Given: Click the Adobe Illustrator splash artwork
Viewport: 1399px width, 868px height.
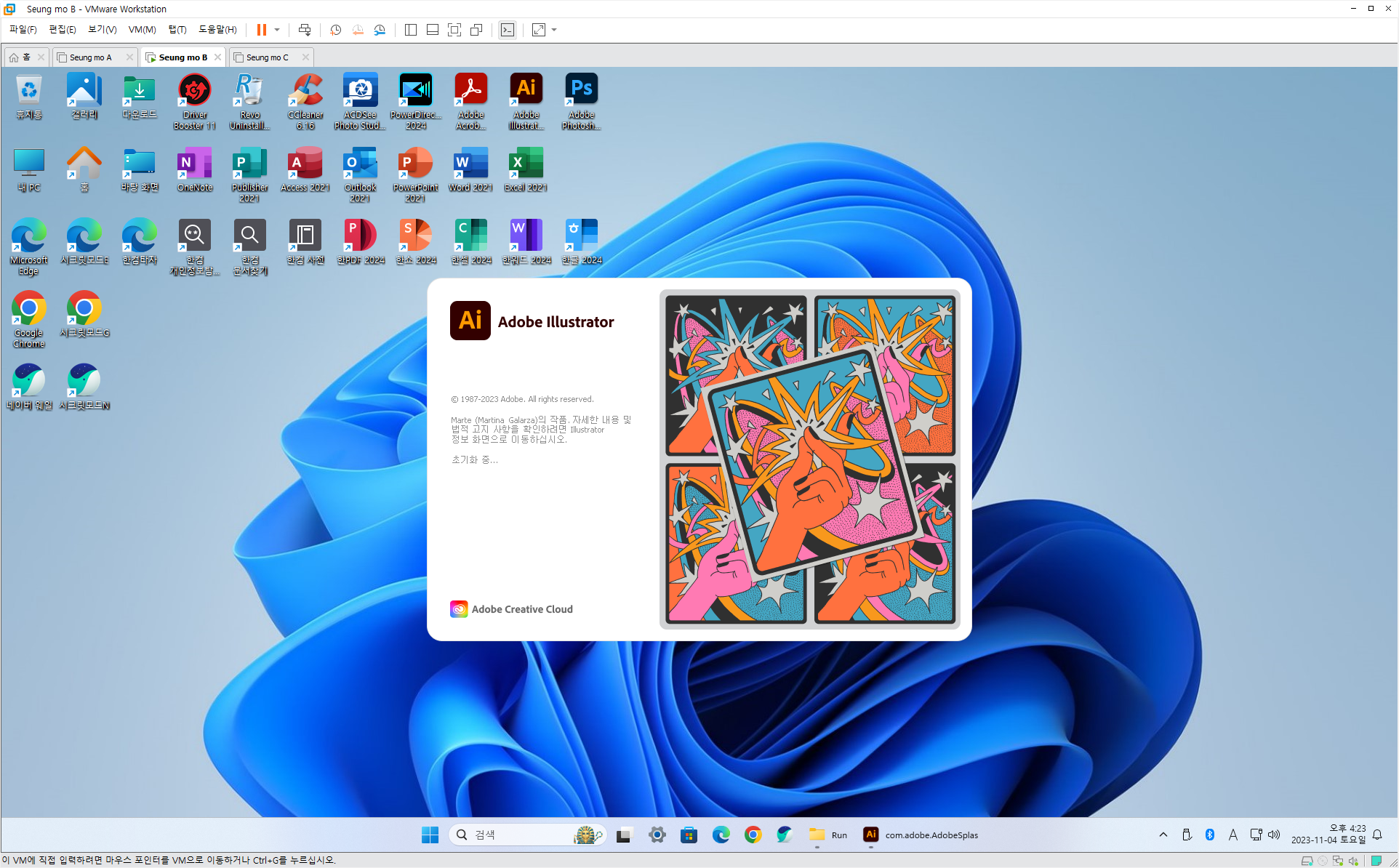Looking at the screenshot, I should tap(809, 459).
